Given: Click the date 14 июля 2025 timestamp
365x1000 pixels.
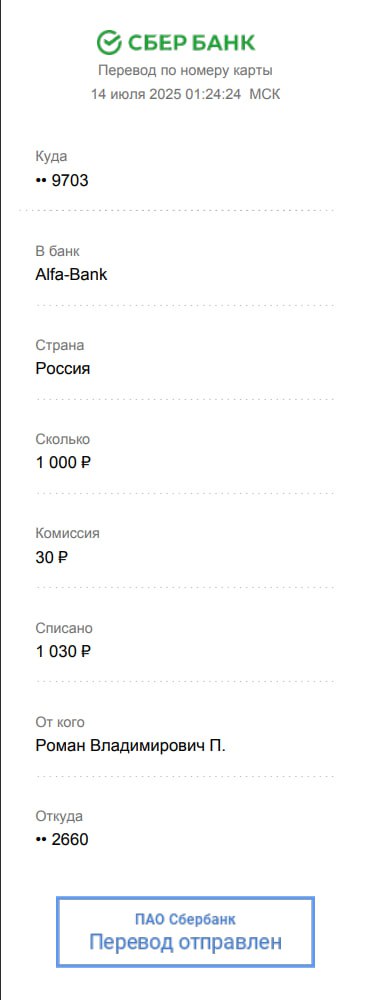Looking at the screenshot, I should coord(185,94).
